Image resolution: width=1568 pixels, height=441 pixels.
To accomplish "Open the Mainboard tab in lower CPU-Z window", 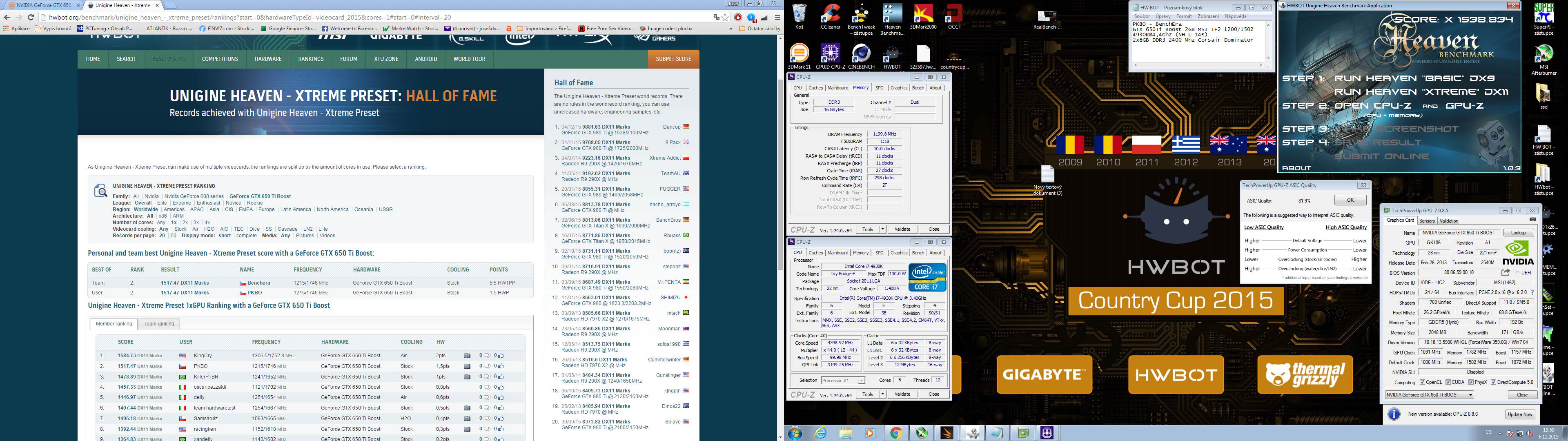I will pyautogui.click(x=837, y=253).
